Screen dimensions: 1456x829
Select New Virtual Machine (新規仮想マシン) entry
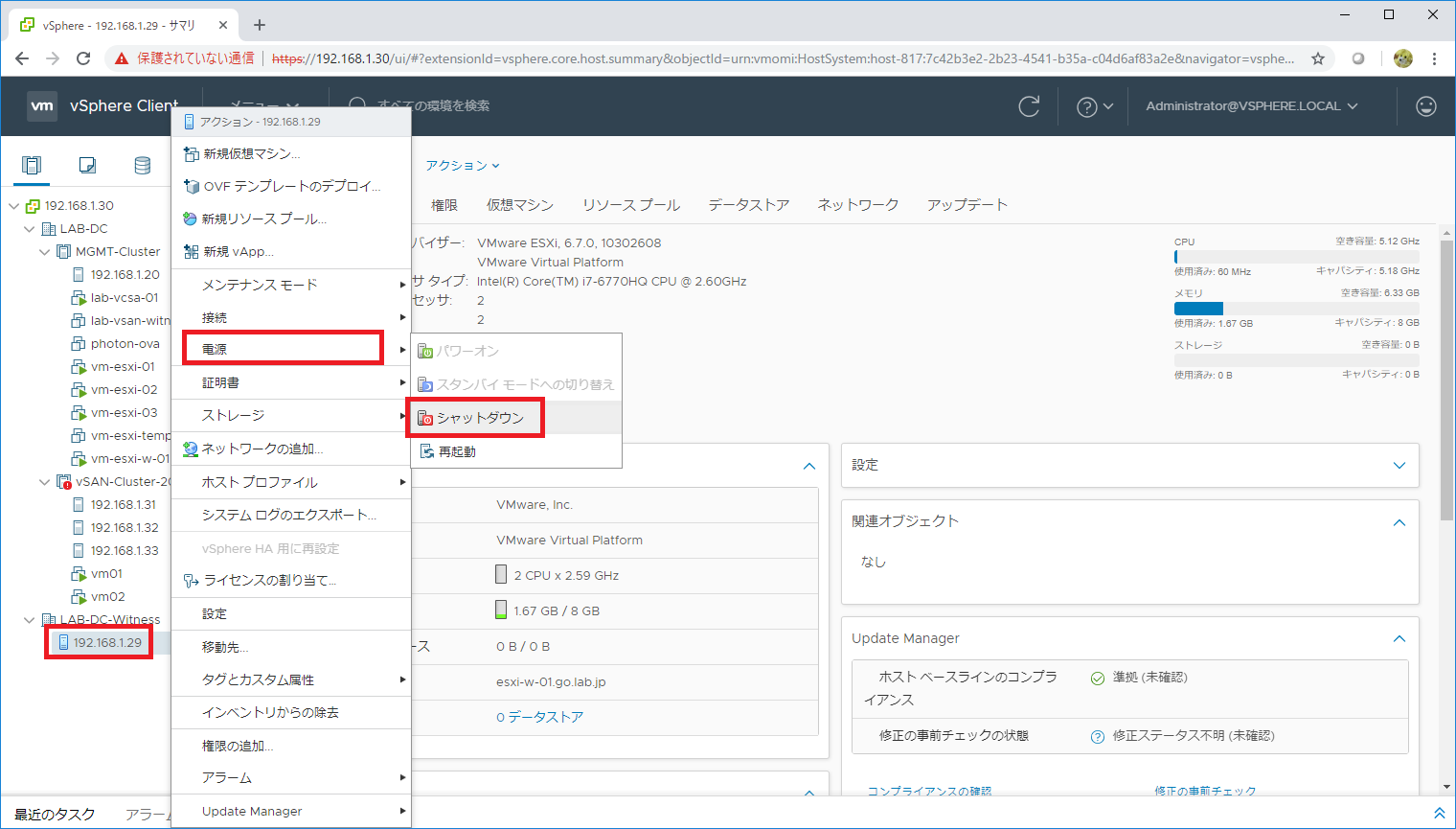click(291, 153)
